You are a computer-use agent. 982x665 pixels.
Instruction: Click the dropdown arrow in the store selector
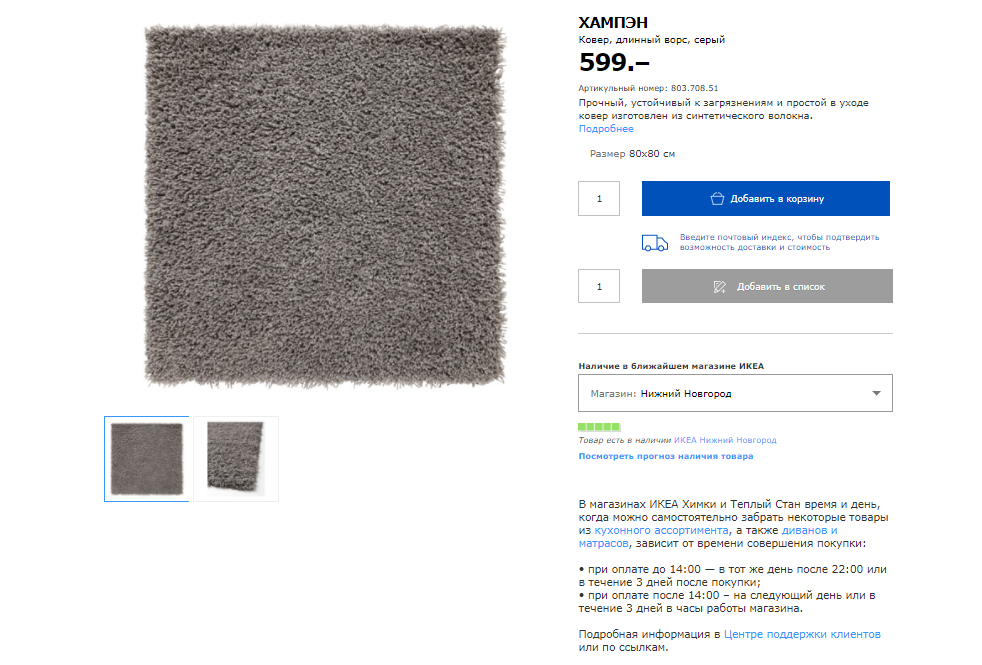[x=876, y=393]
